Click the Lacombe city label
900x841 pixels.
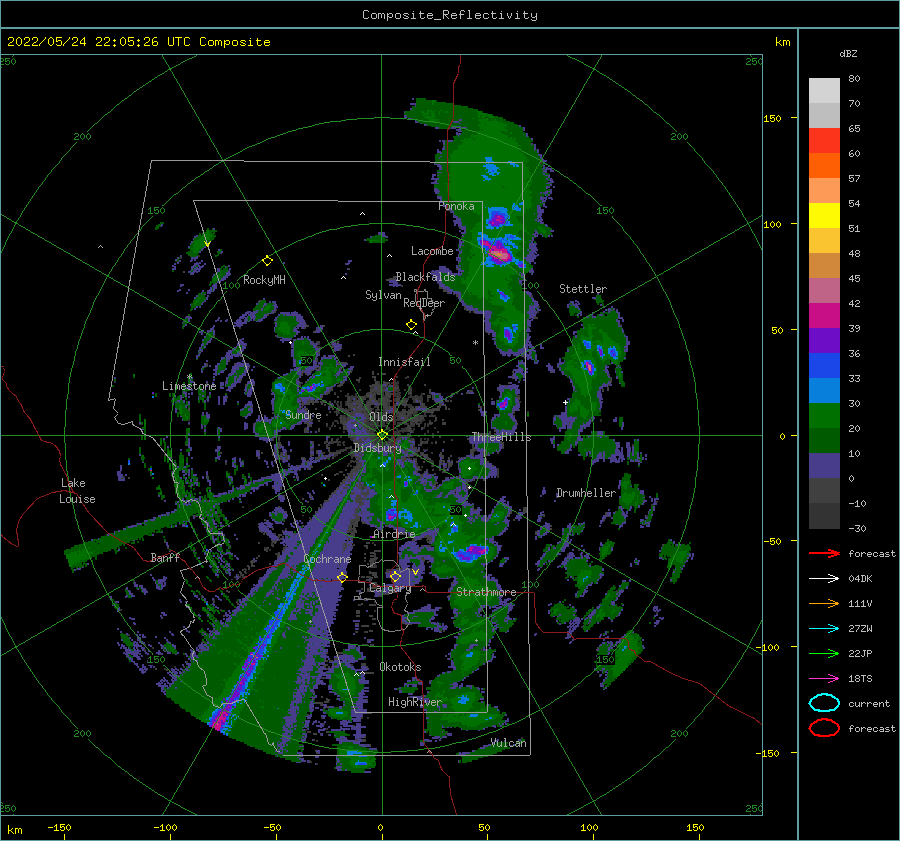pyautogui.click(x=432, y=251)
